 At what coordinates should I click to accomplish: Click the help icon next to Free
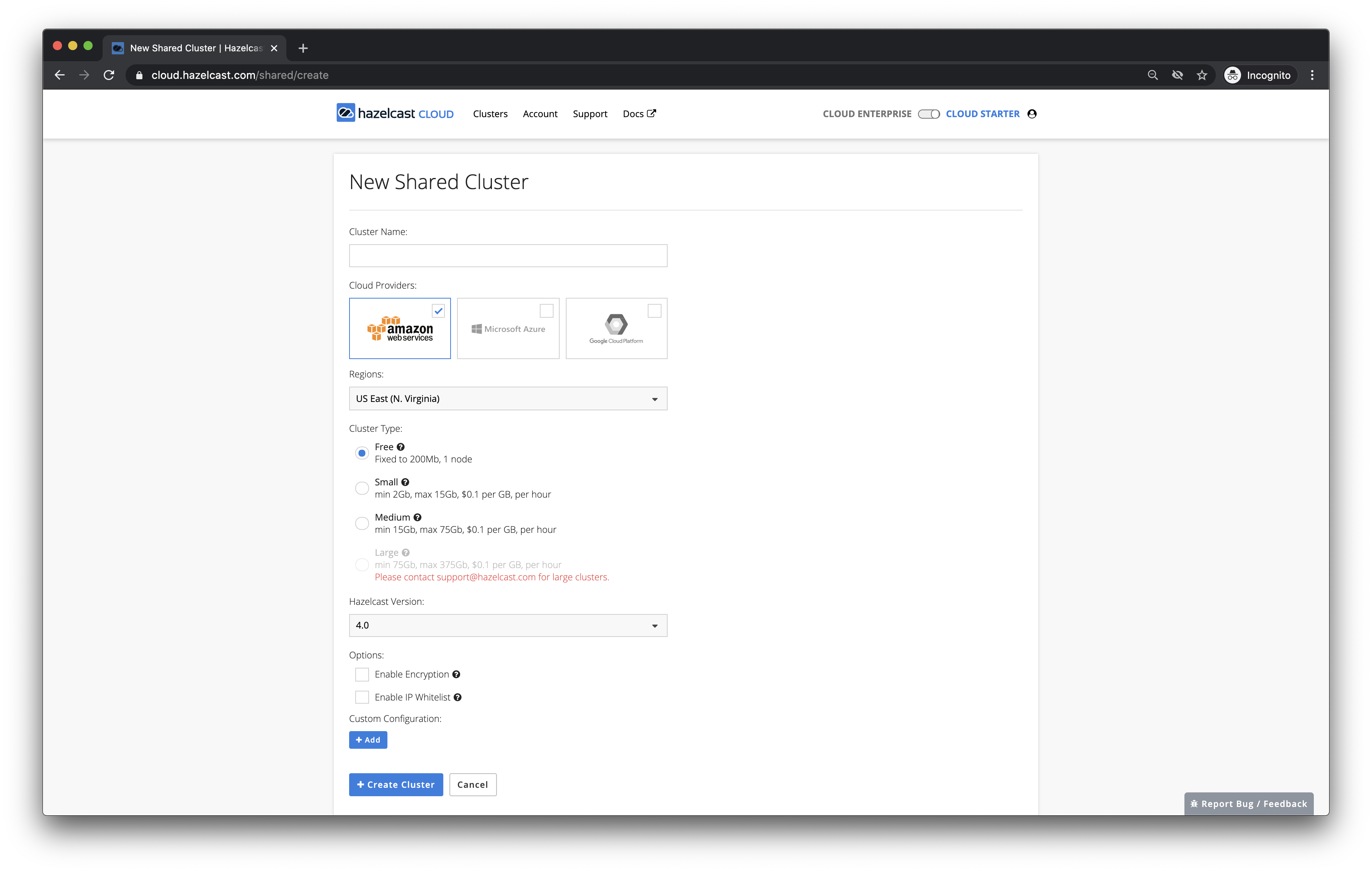[400, 447]
